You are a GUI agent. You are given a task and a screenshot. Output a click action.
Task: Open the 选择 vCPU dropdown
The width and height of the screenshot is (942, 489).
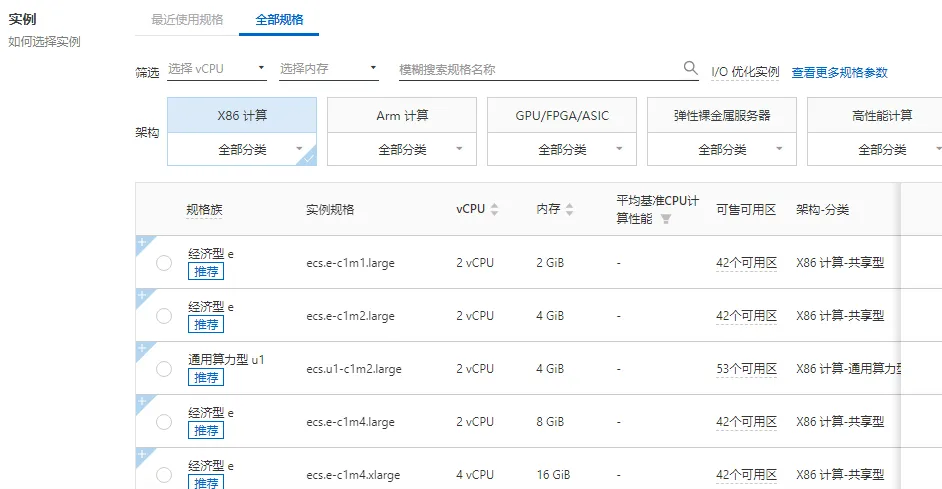216,69
